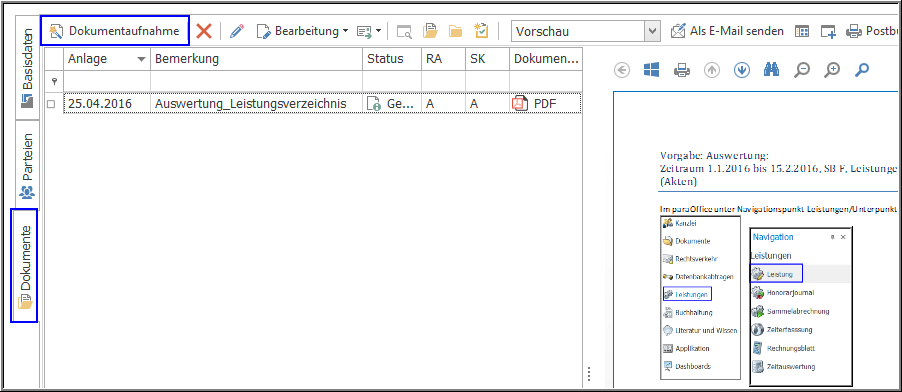Tick the checkbox for the 25.04.2016 row
Viewport: 902px width, 392px height.
click(51, 104)
